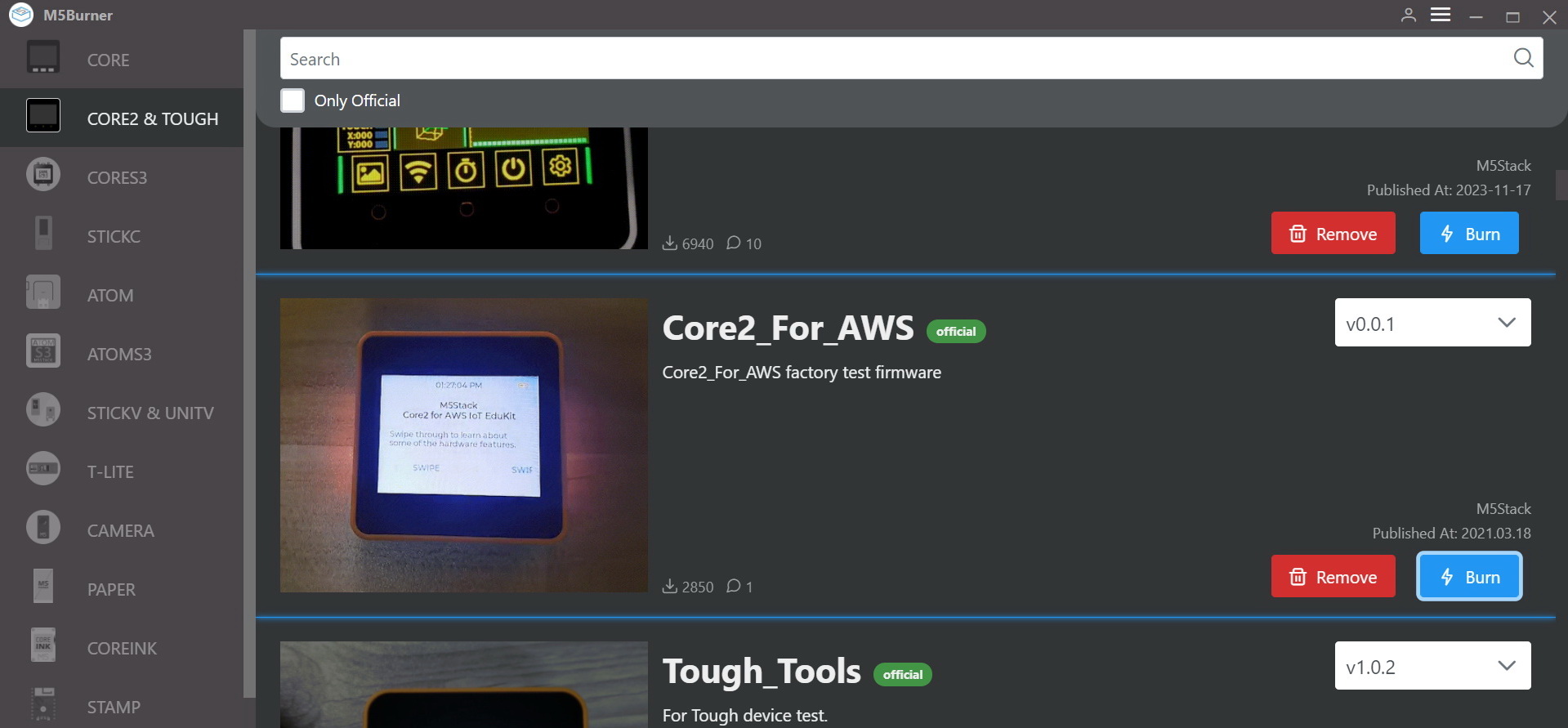The width and height of the screenshot is (1568, 728).
Task: Click the CORES3 device icon
Action: [x=43, y=176]
